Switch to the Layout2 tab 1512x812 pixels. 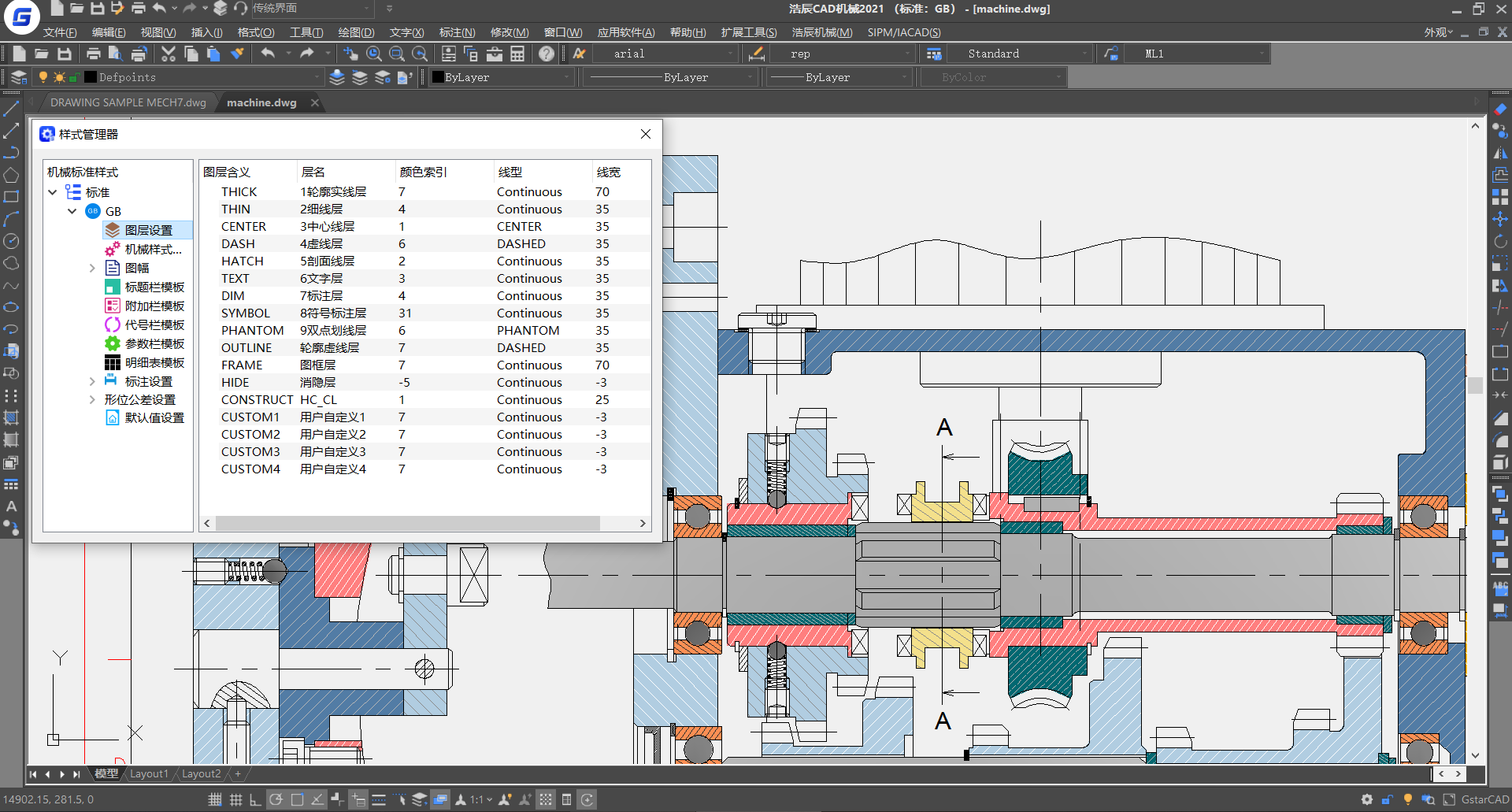click(x=201, y=774)
